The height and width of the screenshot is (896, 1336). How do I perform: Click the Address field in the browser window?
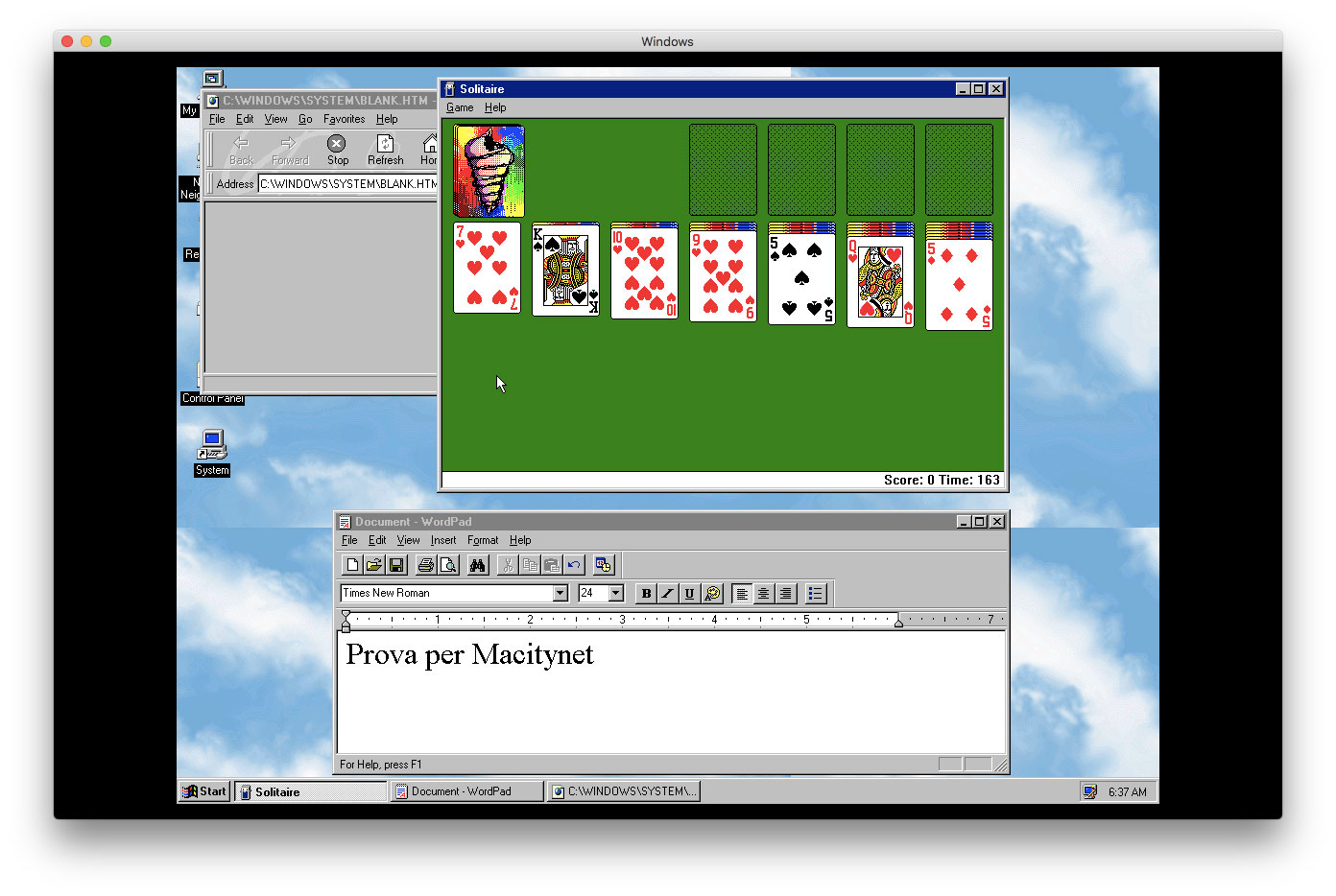347,184
